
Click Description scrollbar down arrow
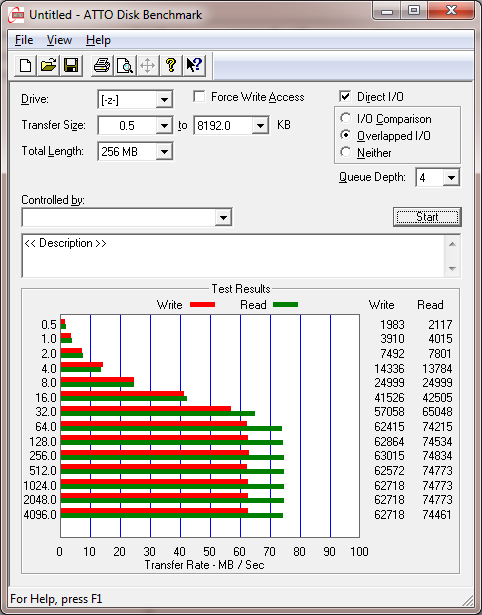[452, 269]
